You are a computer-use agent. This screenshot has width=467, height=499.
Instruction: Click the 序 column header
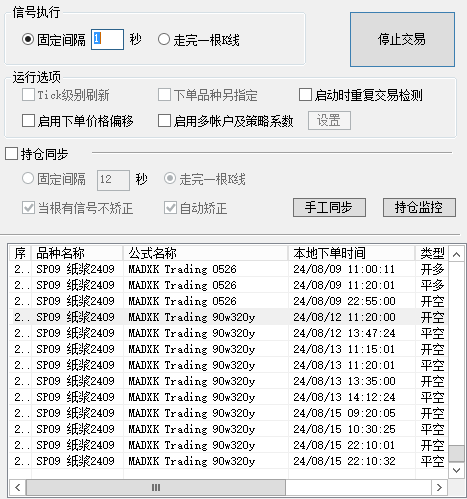[x=20, y=253]
